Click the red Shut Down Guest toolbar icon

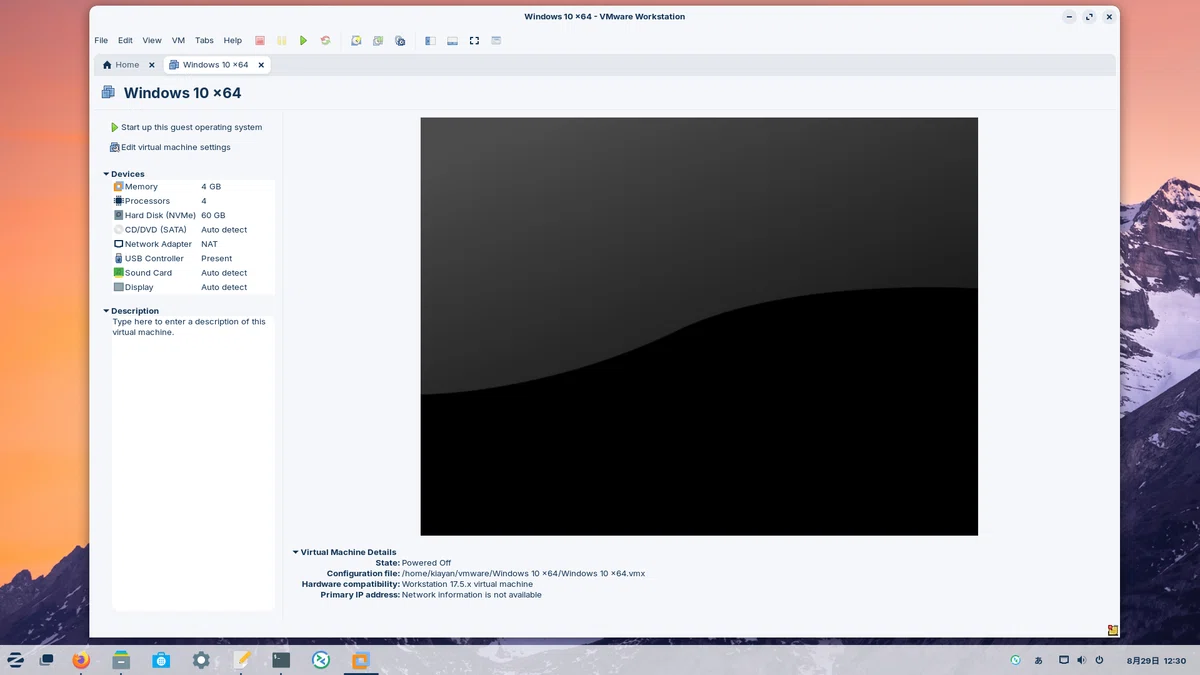tap(260, 41)
